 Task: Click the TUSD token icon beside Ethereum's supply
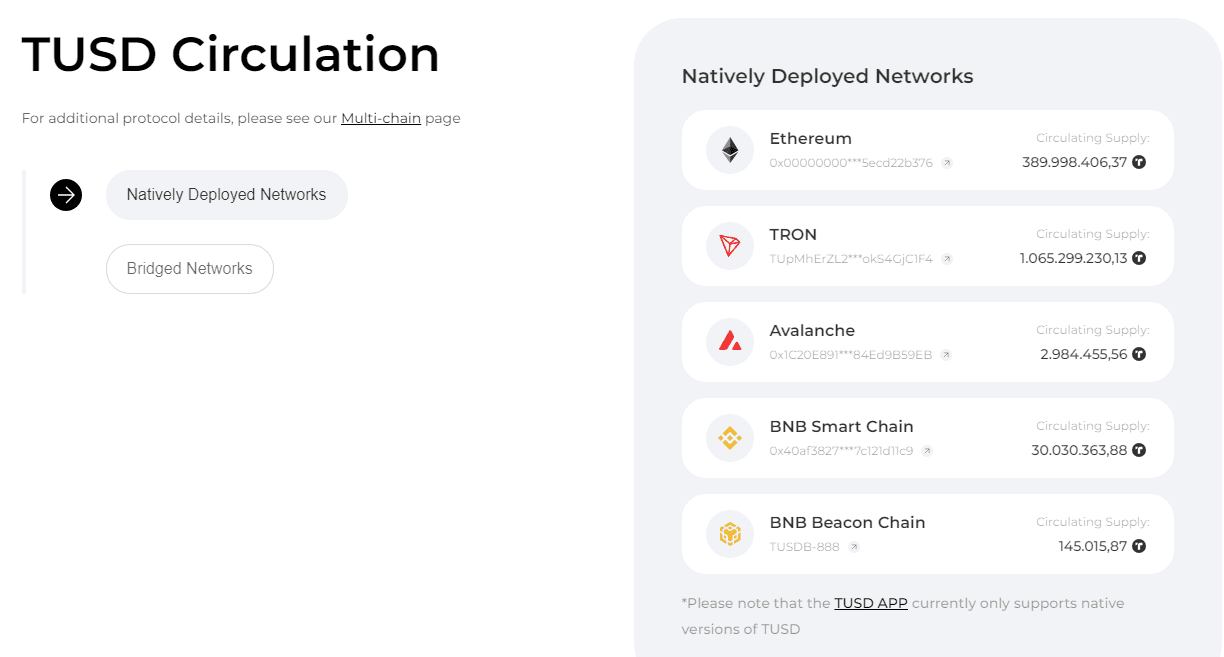point(1139,161)
